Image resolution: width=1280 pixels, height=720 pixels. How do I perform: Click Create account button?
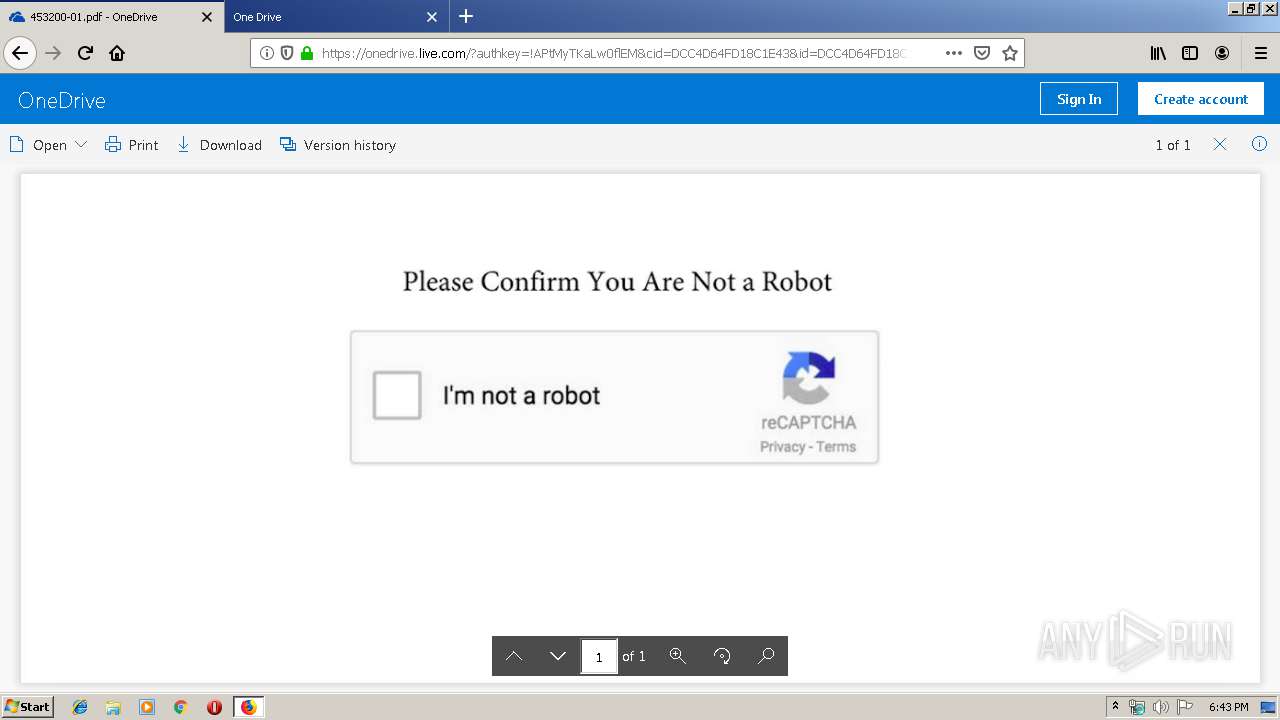1201,99
